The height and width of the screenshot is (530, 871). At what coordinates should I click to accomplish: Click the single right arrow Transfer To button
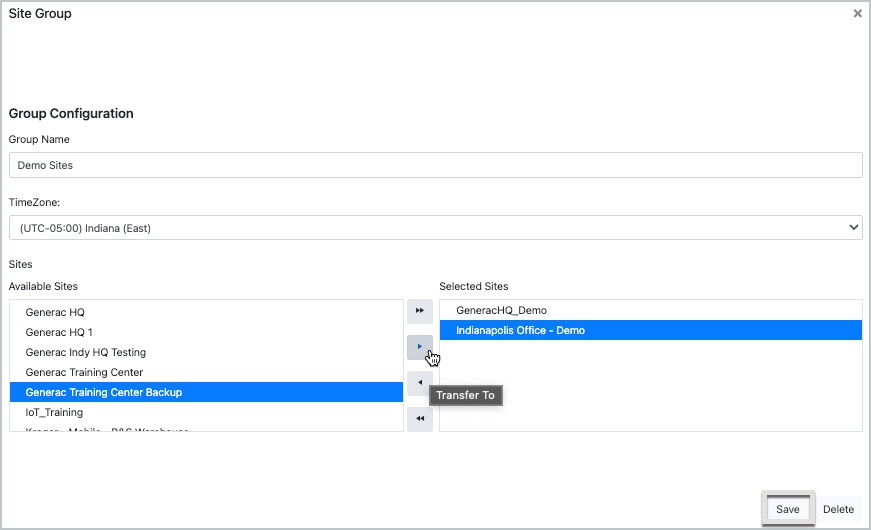click(420, 347)
